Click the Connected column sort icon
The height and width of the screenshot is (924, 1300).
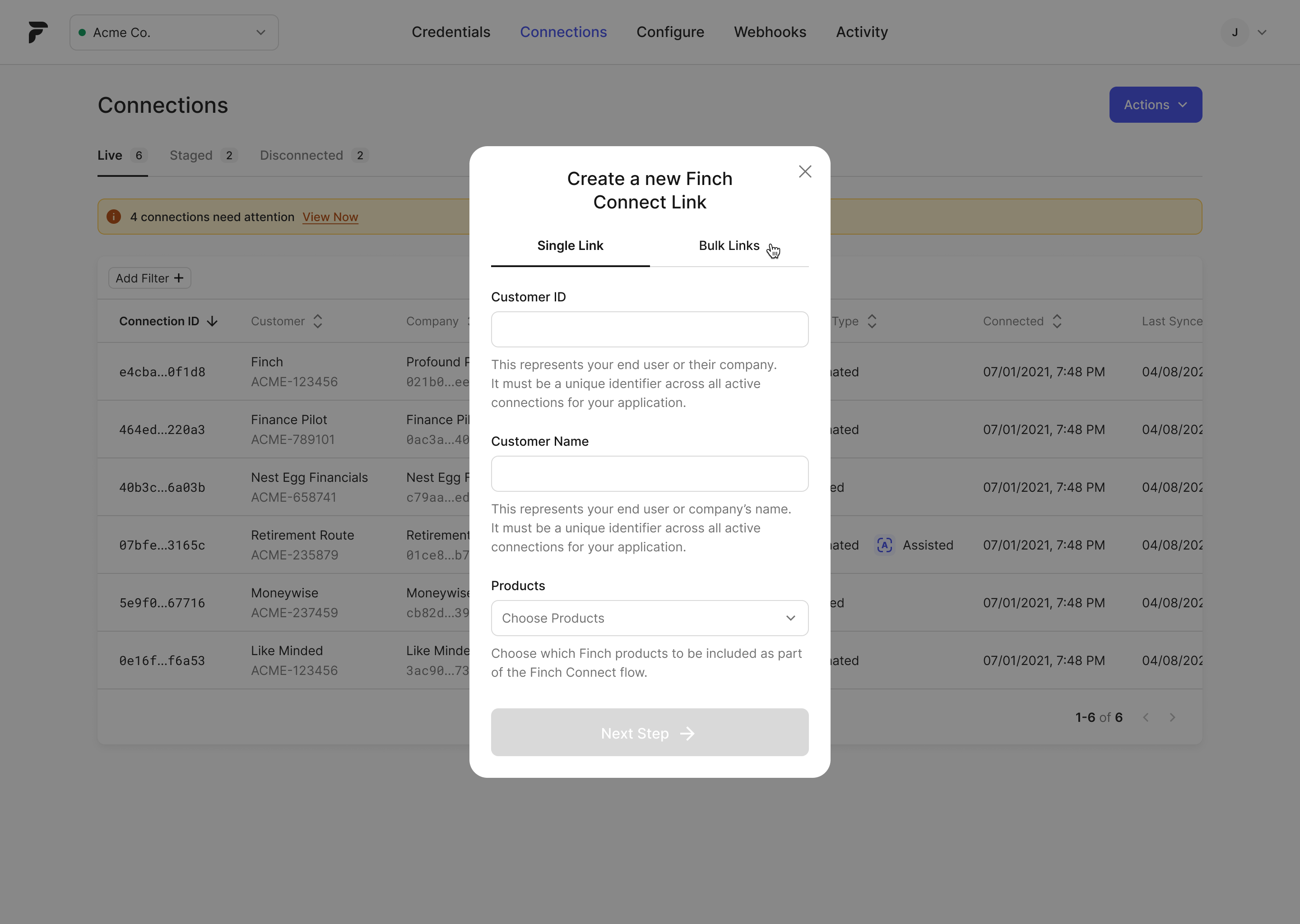coord(1057,322)
